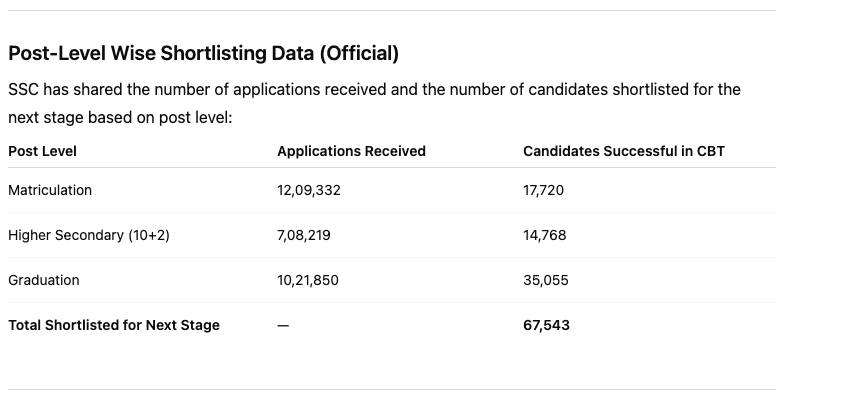The width and height of the screenshot is (856, 406).
Task: Click the 'Higher Secondary (10+2)' row label
Action: 89,235
